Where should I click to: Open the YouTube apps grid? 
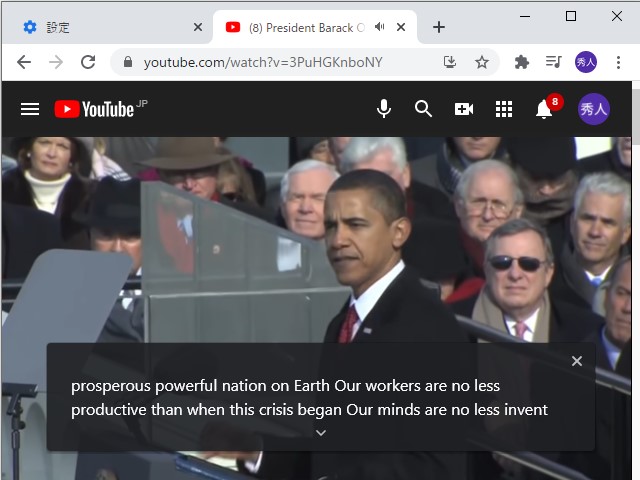pyautogui.click(x=504, y=109)
